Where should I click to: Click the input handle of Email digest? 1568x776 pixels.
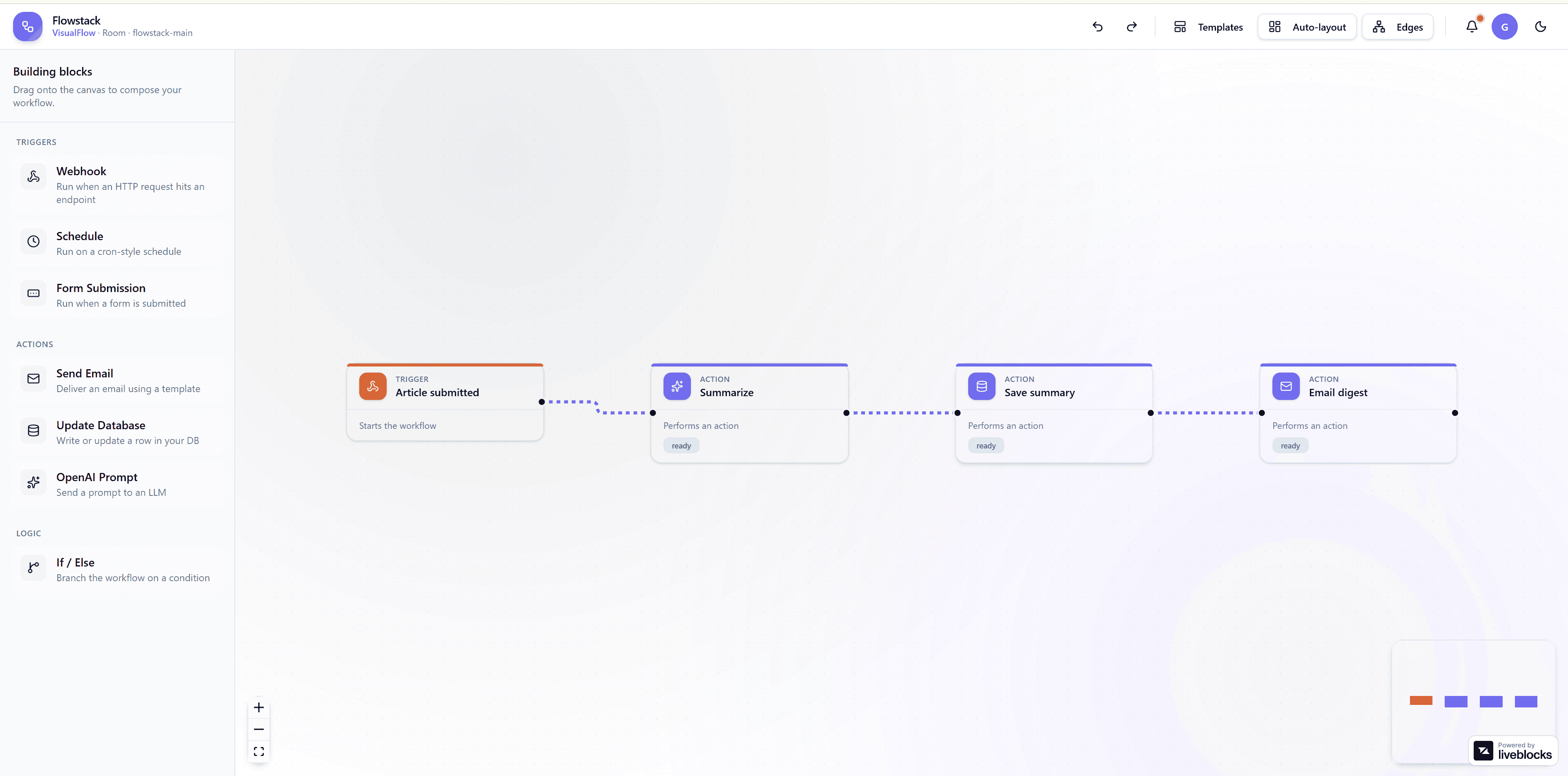pyautogui.click(x=1262, y=413)
